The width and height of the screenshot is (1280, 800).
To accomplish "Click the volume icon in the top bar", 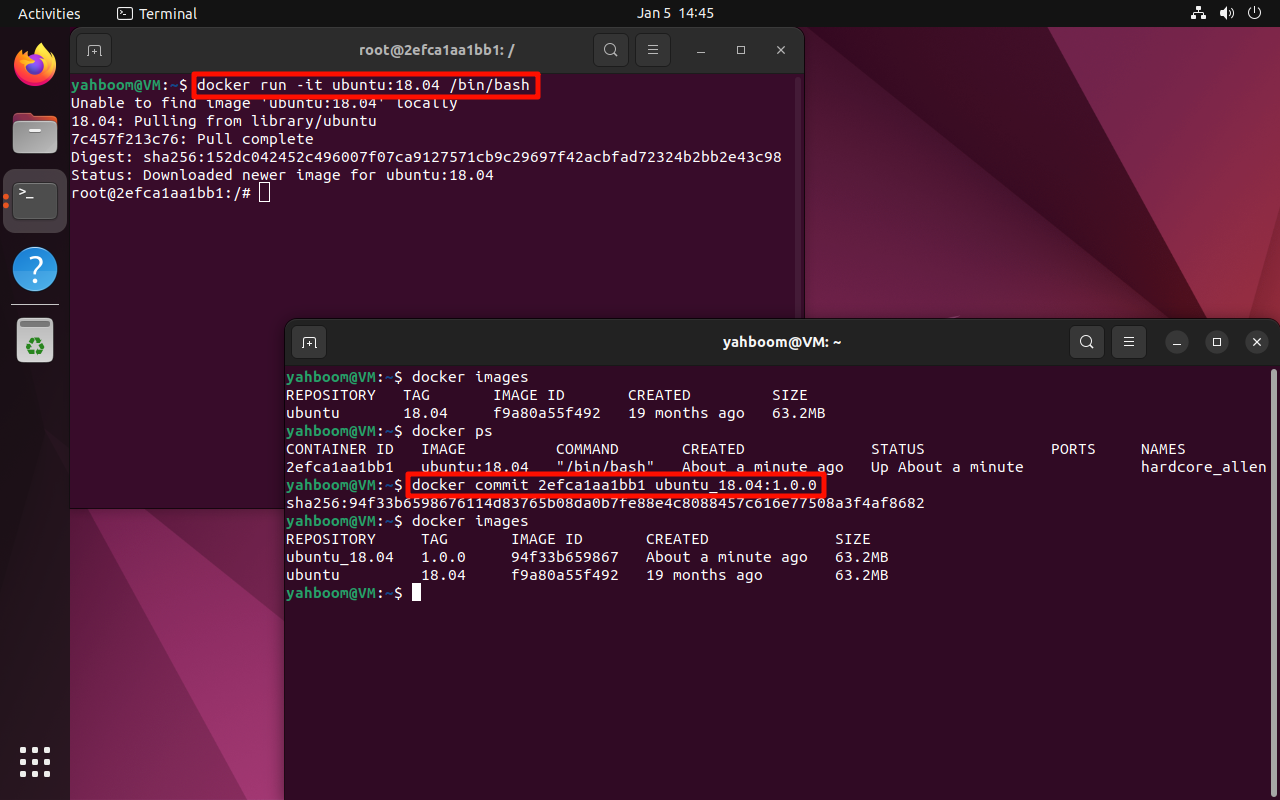I will (1226, 14).
